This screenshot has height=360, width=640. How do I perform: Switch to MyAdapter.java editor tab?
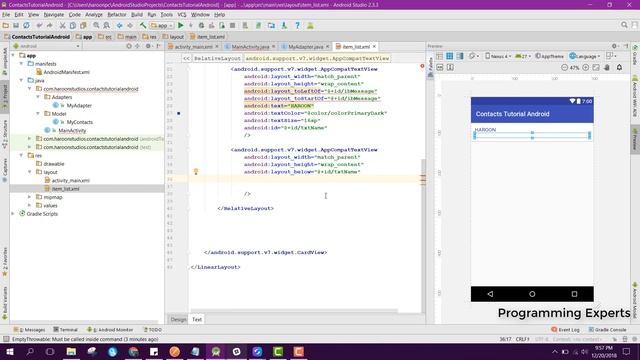click(305, 47)
